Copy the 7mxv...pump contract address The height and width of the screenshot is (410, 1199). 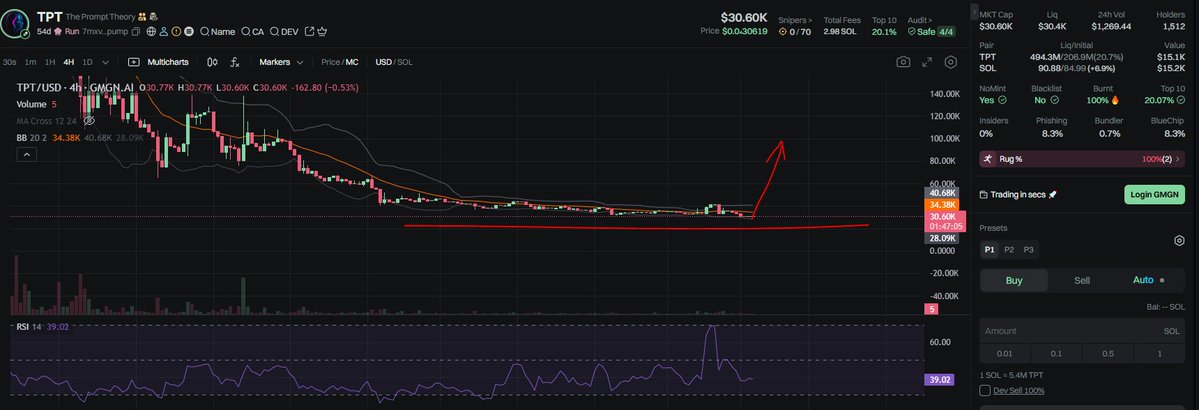coord(135,32)
